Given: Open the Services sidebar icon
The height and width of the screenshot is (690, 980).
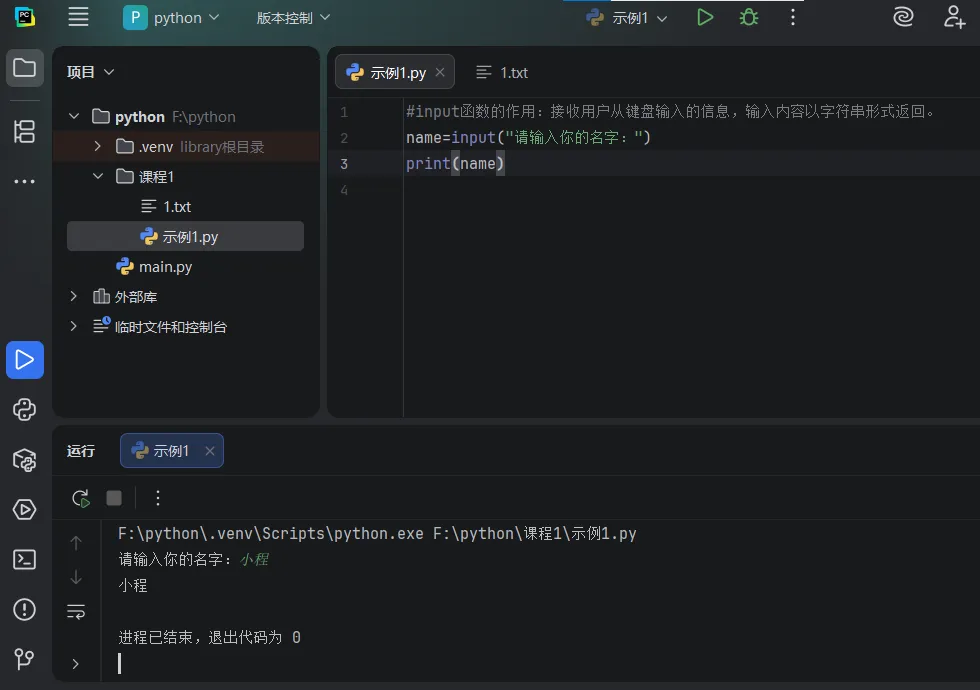Looking at the screenshot, I should (24, 510).
